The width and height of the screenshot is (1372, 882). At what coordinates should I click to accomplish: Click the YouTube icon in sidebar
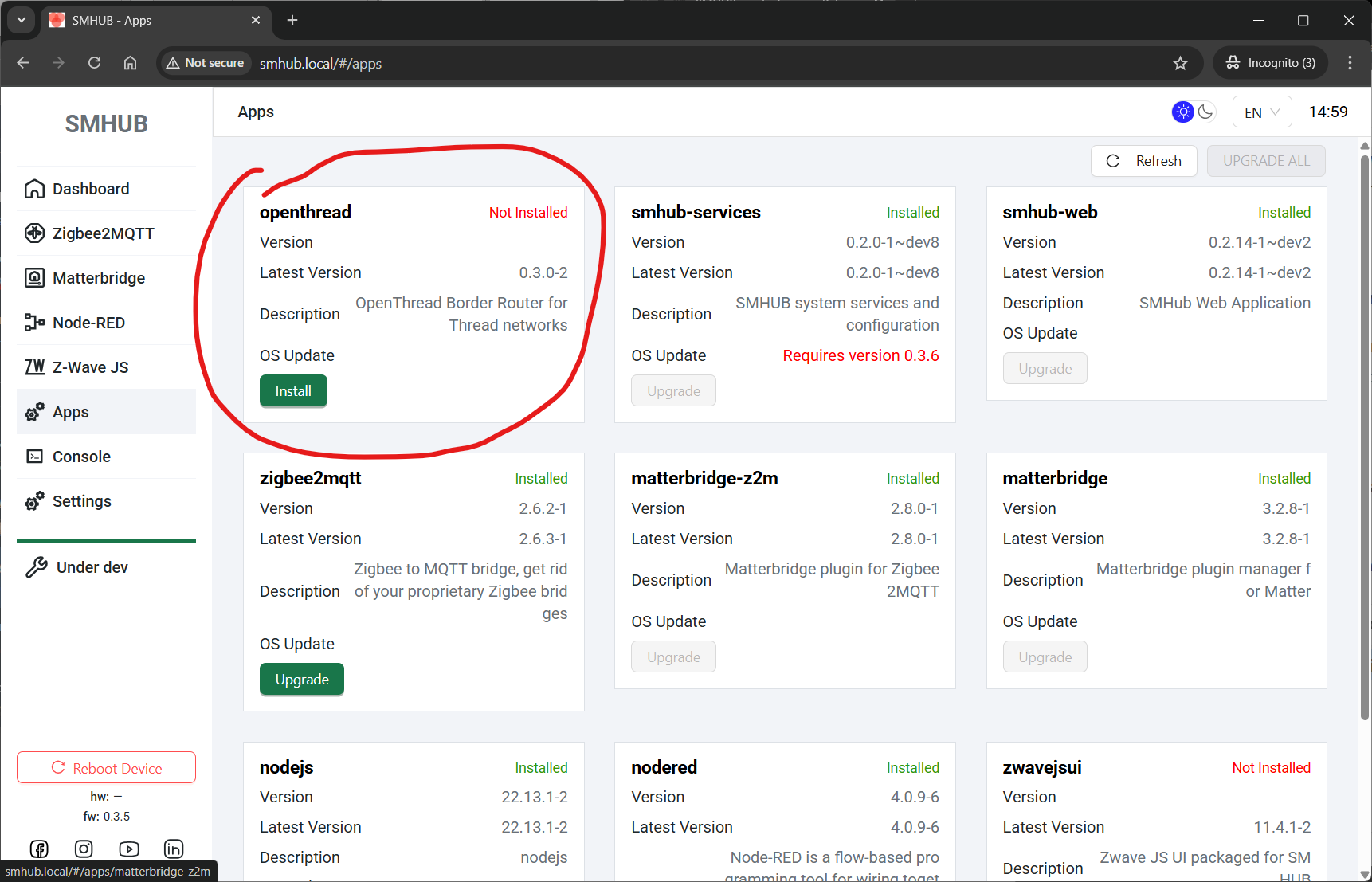click(129, 849)
